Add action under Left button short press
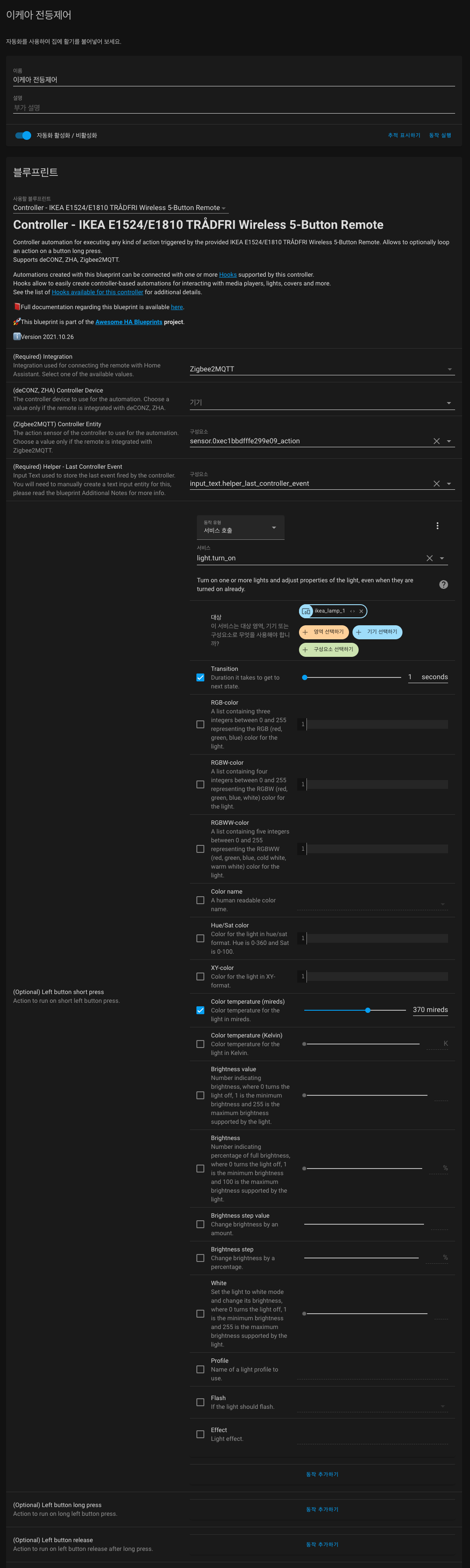 click(x=322, y=1474)
